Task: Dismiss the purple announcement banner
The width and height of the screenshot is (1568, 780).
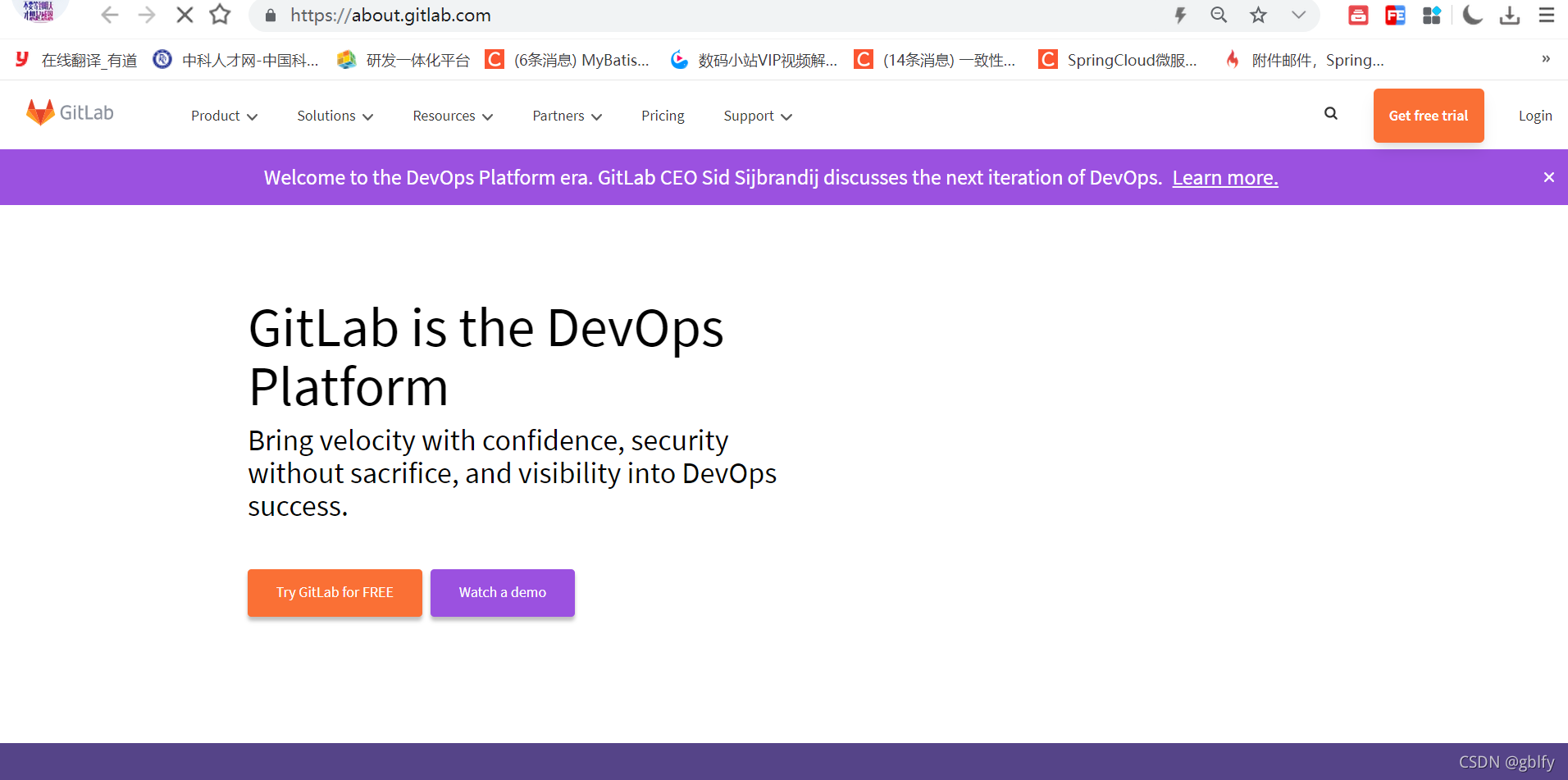Action: (1548, 177)
